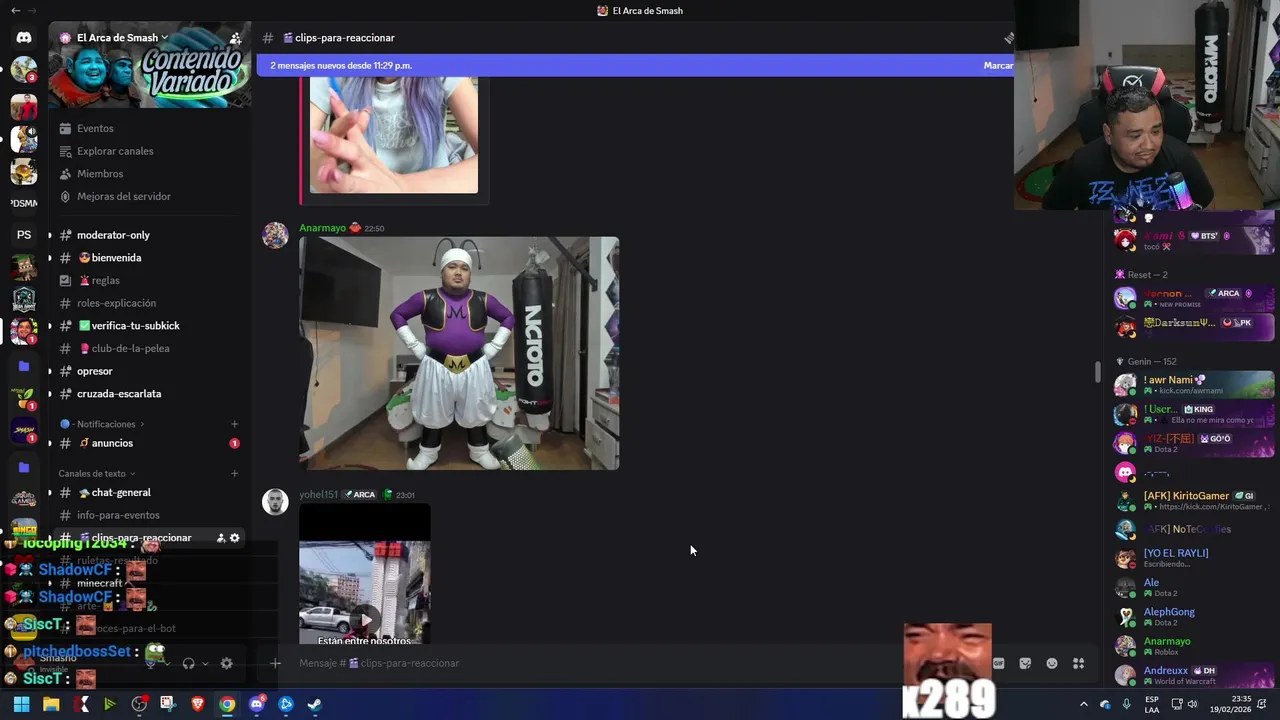
Task: Open the anuncios channel
Action: coord(150,443)
